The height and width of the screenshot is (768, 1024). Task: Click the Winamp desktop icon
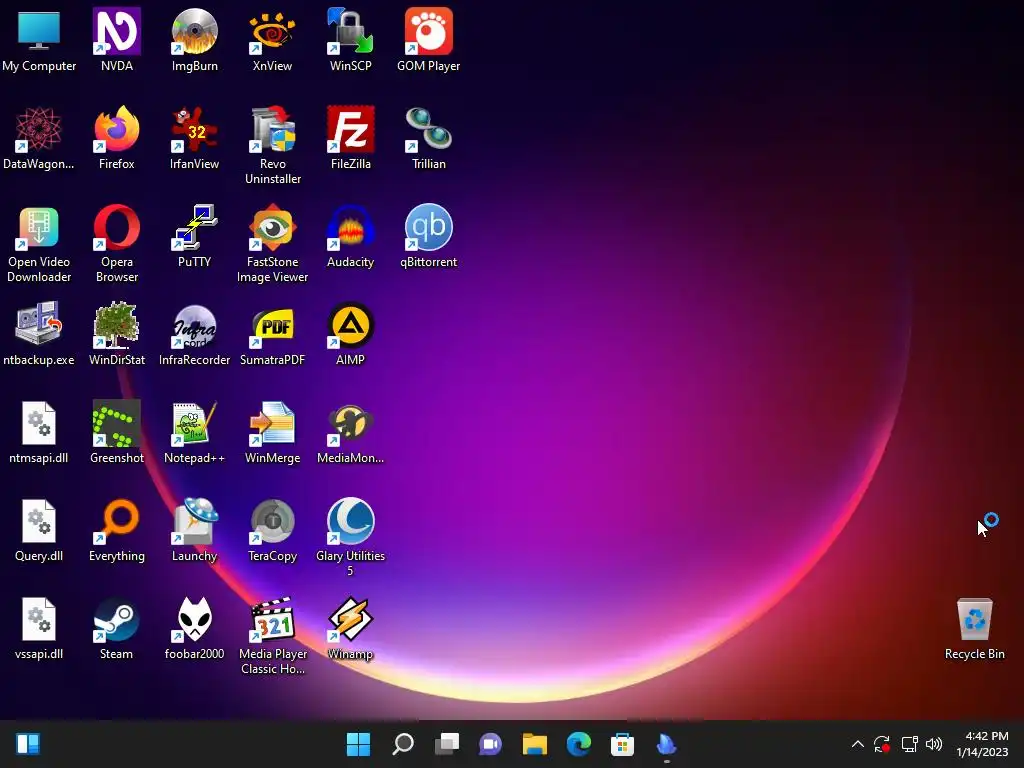(x=350, y=619)
